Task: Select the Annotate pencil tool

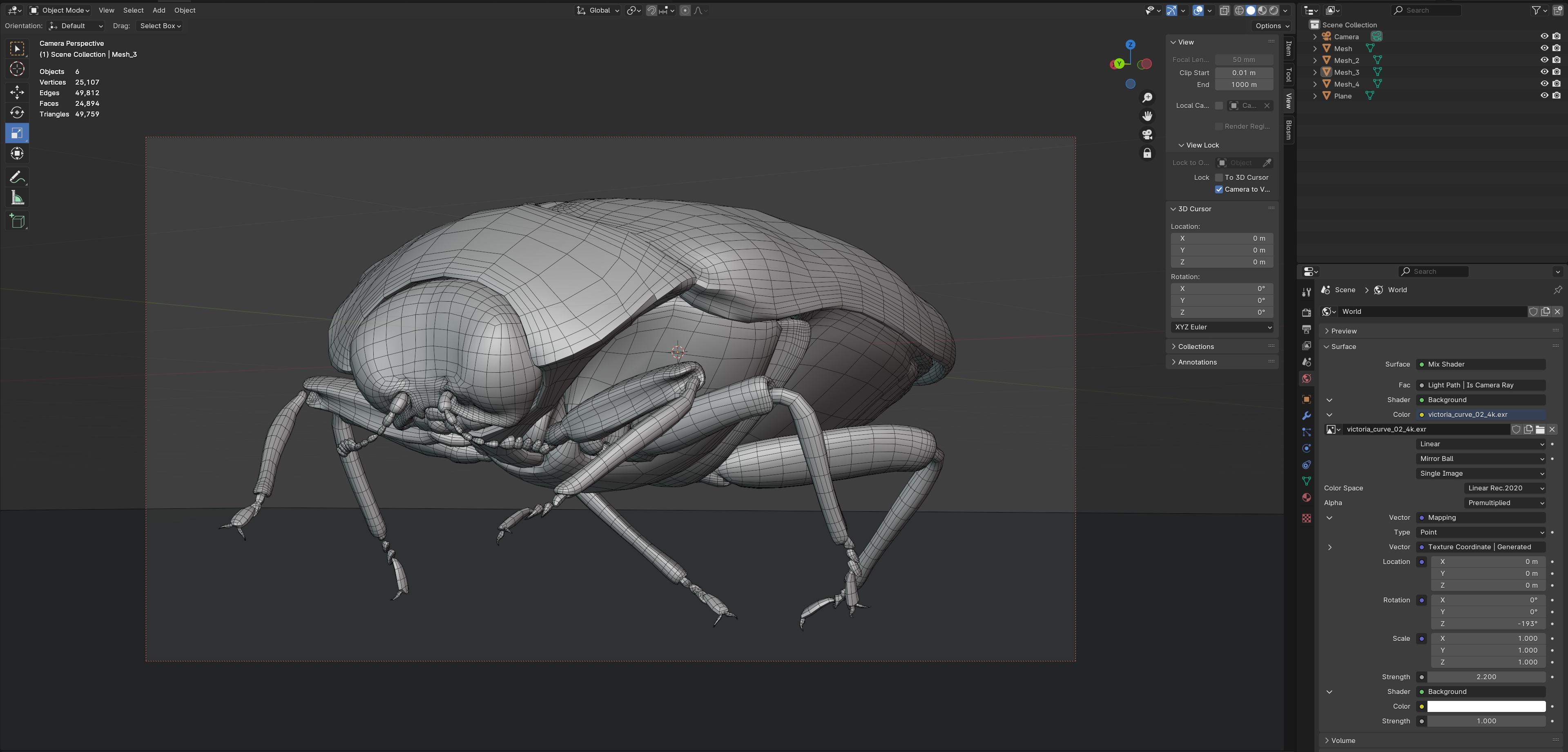Action: pos(17,177)
